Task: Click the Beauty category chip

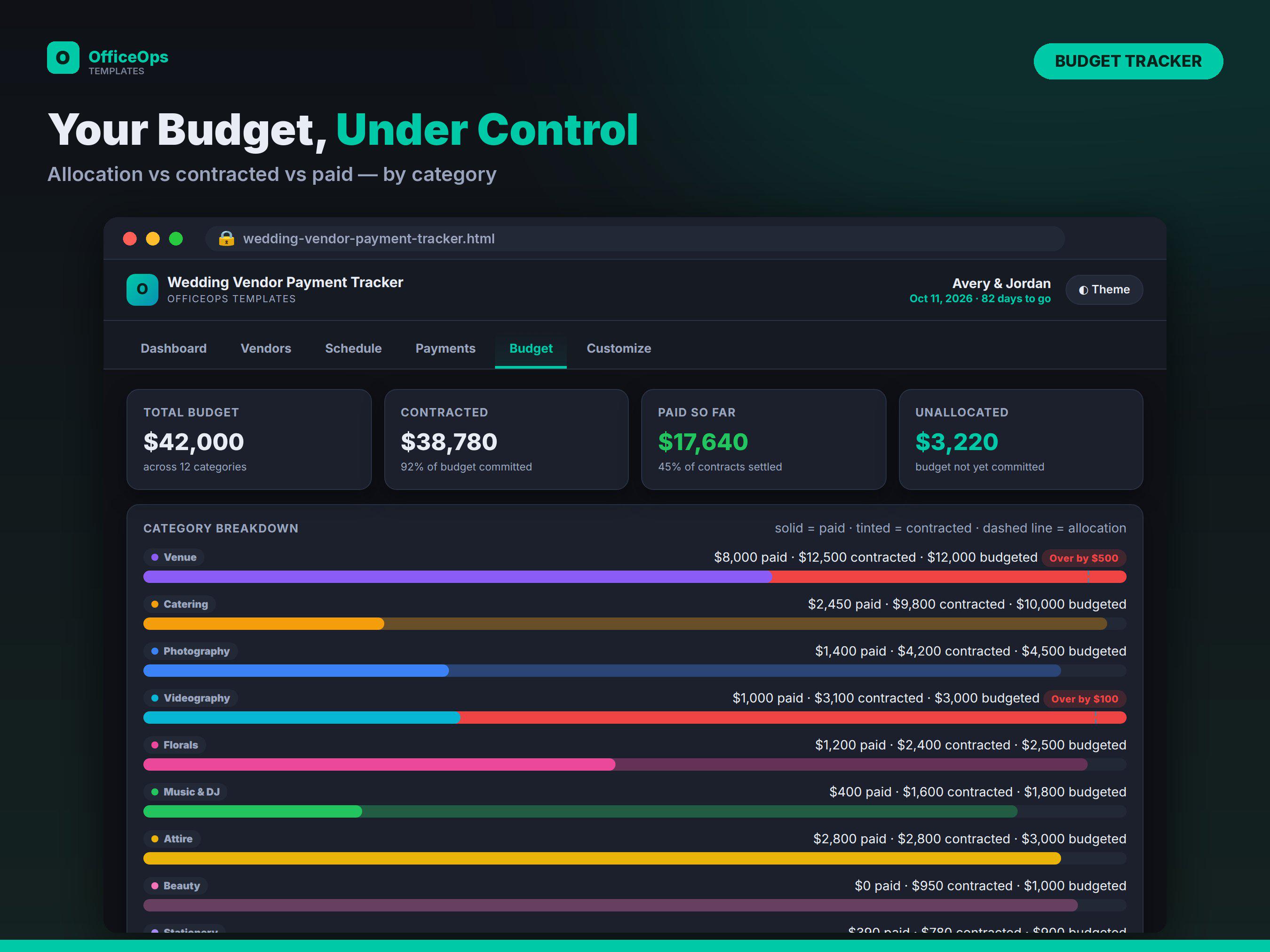Action: 176,886
